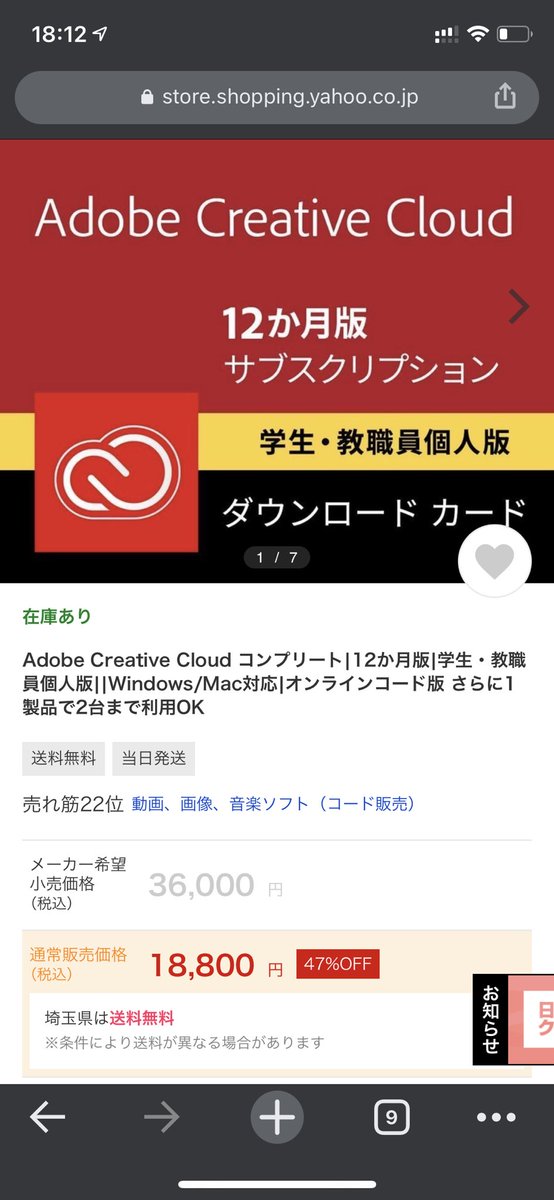Show next product image with right chevron
Viewport: 554px width, 1200px height.
519,307
